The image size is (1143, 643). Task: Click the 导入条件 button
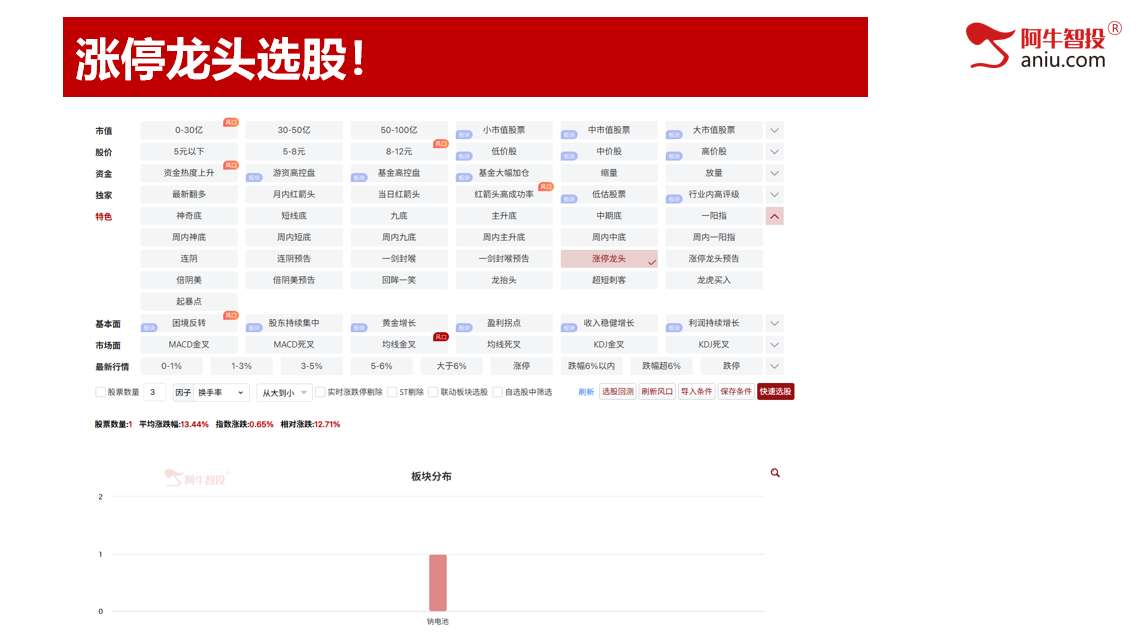coord(696,391)
